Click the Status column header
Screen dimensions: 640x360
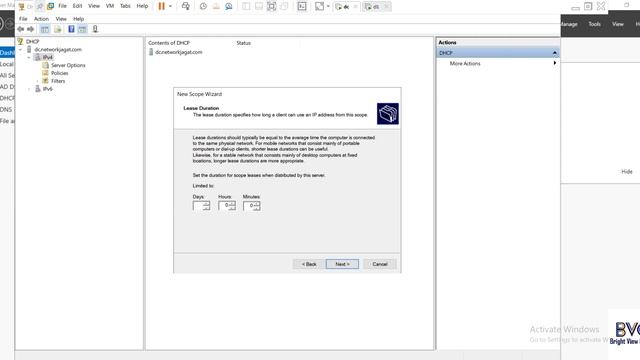pos(243,43)
